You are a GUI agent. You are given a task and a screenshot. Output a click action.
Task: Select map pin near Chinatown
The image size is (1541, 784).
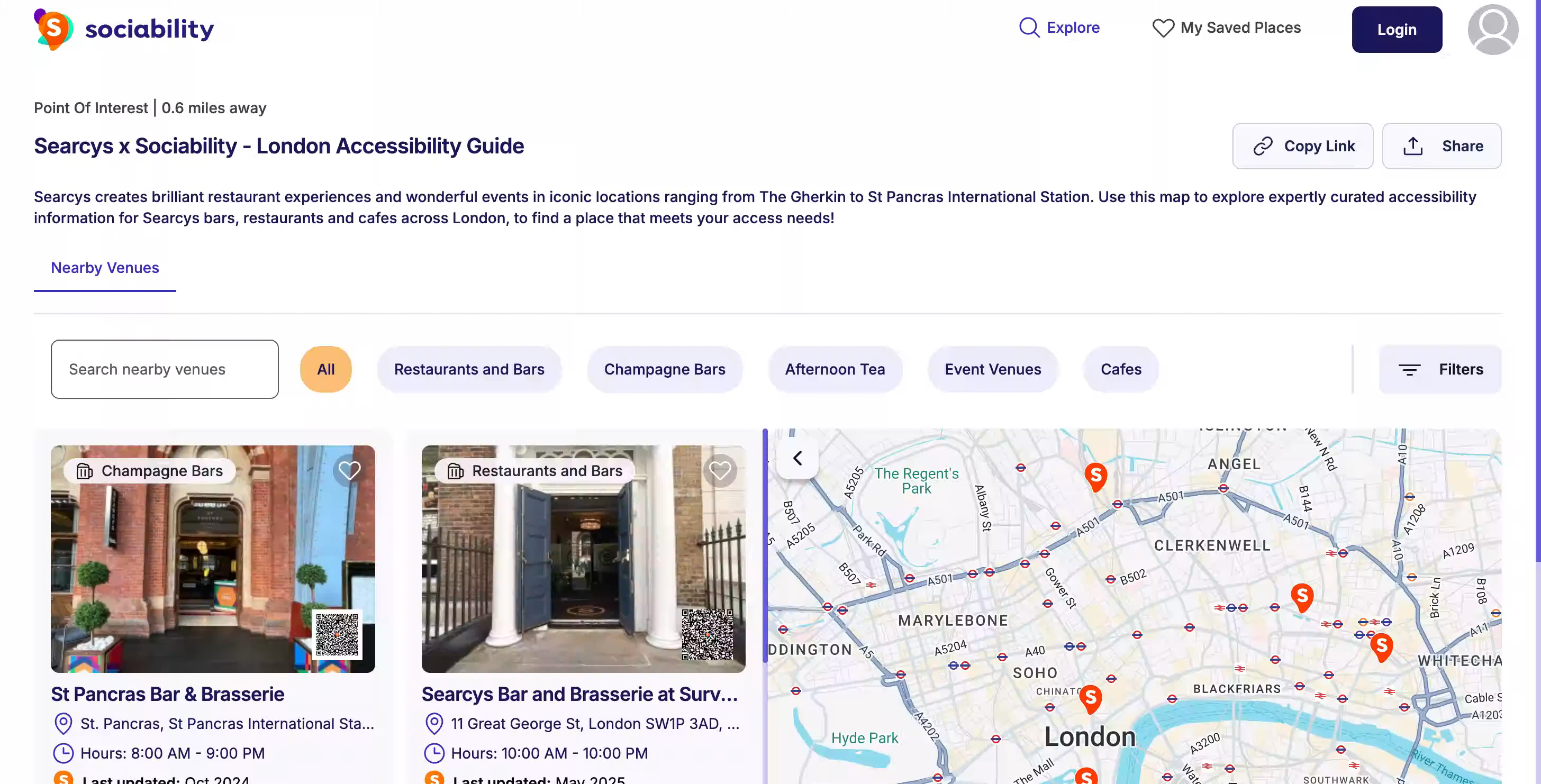1091,699
